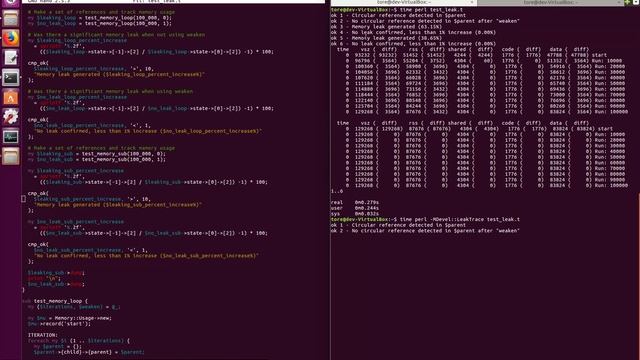Add a new terminal tab with green plus
This screenshot has width=640, height=360.
(627, 2)
